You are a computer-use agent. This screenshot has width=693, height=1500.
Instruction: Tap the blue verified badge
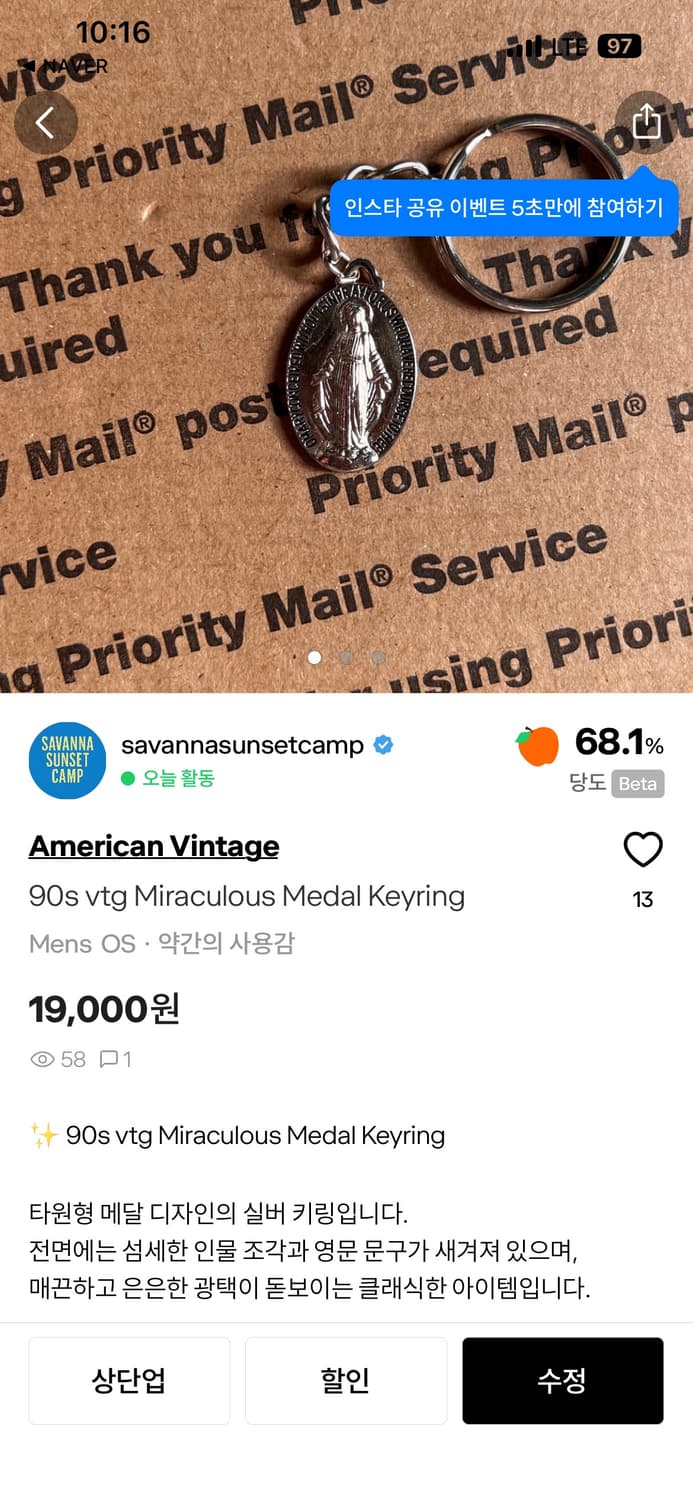383,746
